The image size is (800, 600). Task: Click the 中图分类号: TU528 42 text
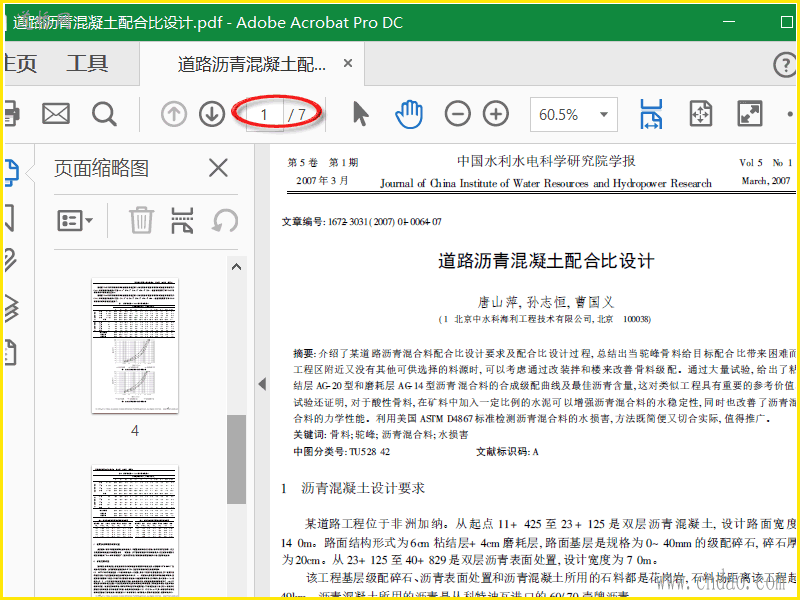(x=342, y=452)
